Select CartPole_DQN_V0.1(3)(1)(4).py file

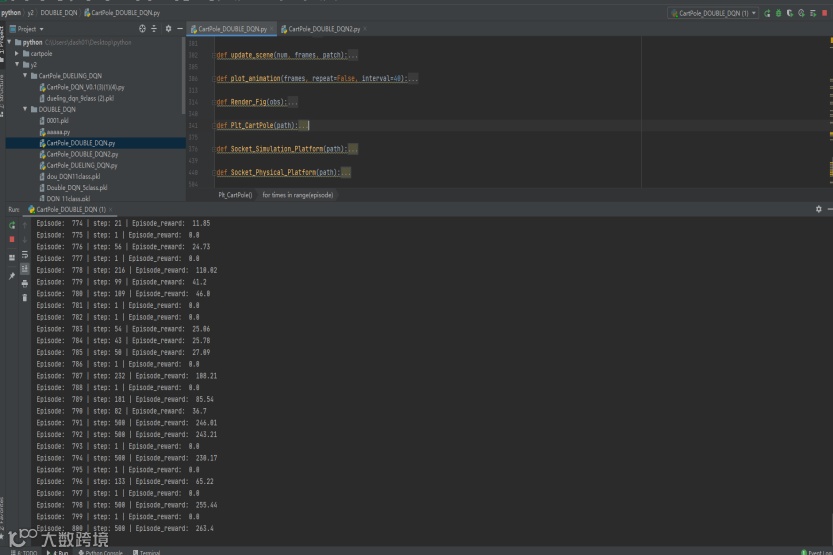pyautogui.click(x=82, y=87)
